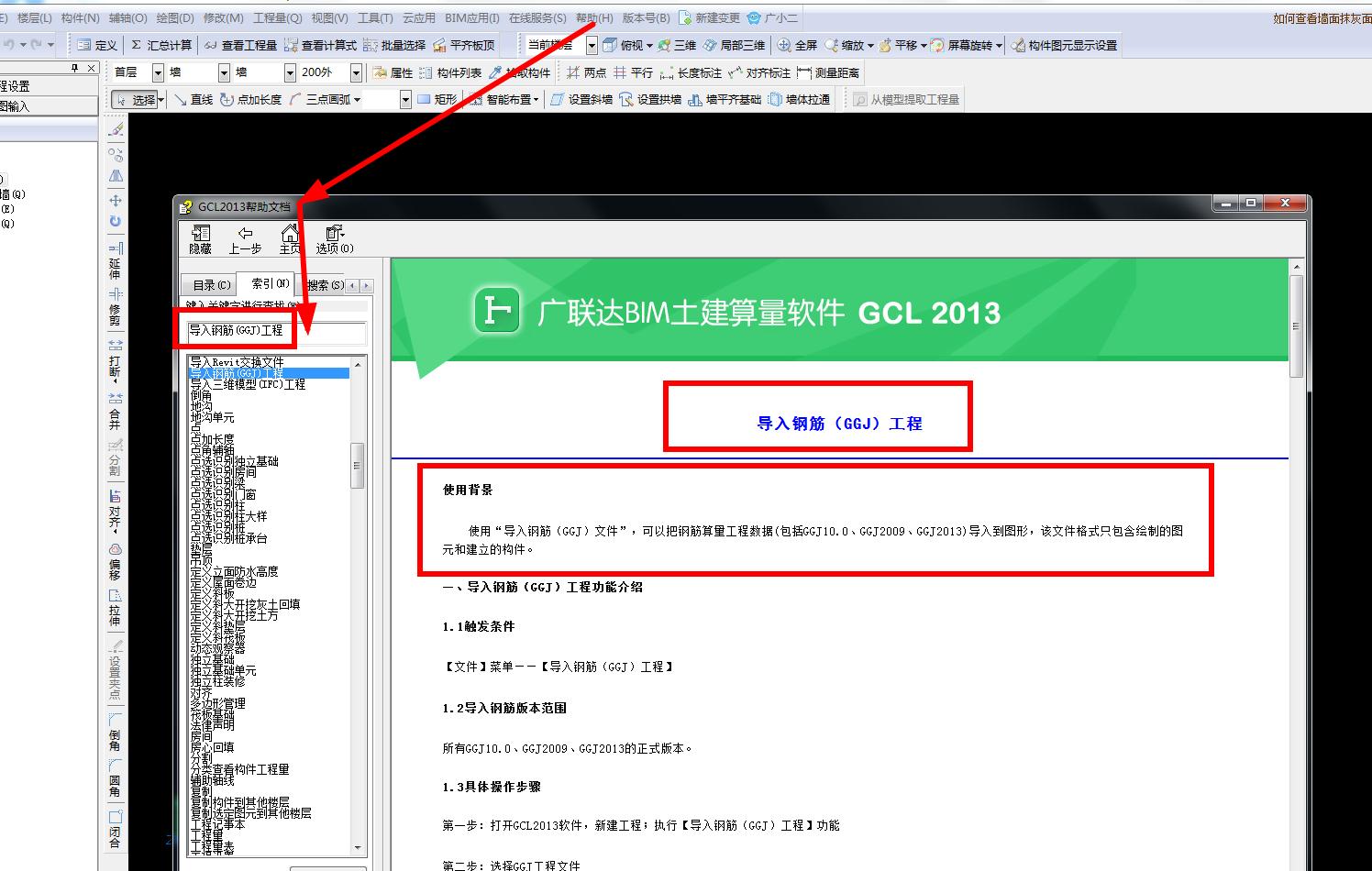The image size is (1372, 871).
Task: Select 导入Revit交换文件 index entry
Action: point(238,362)
